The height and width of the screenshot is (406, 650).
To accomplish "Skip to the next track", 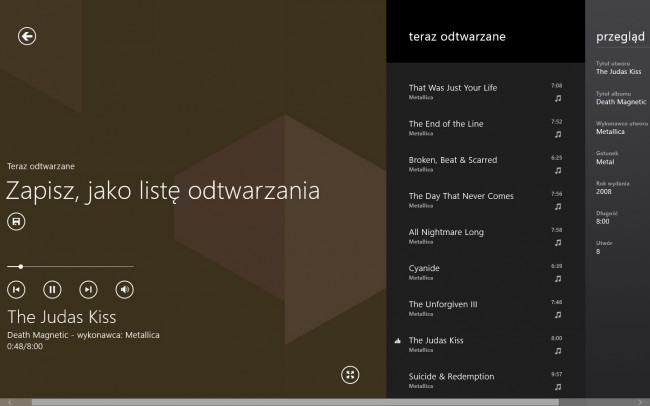I will coord(88,289).
